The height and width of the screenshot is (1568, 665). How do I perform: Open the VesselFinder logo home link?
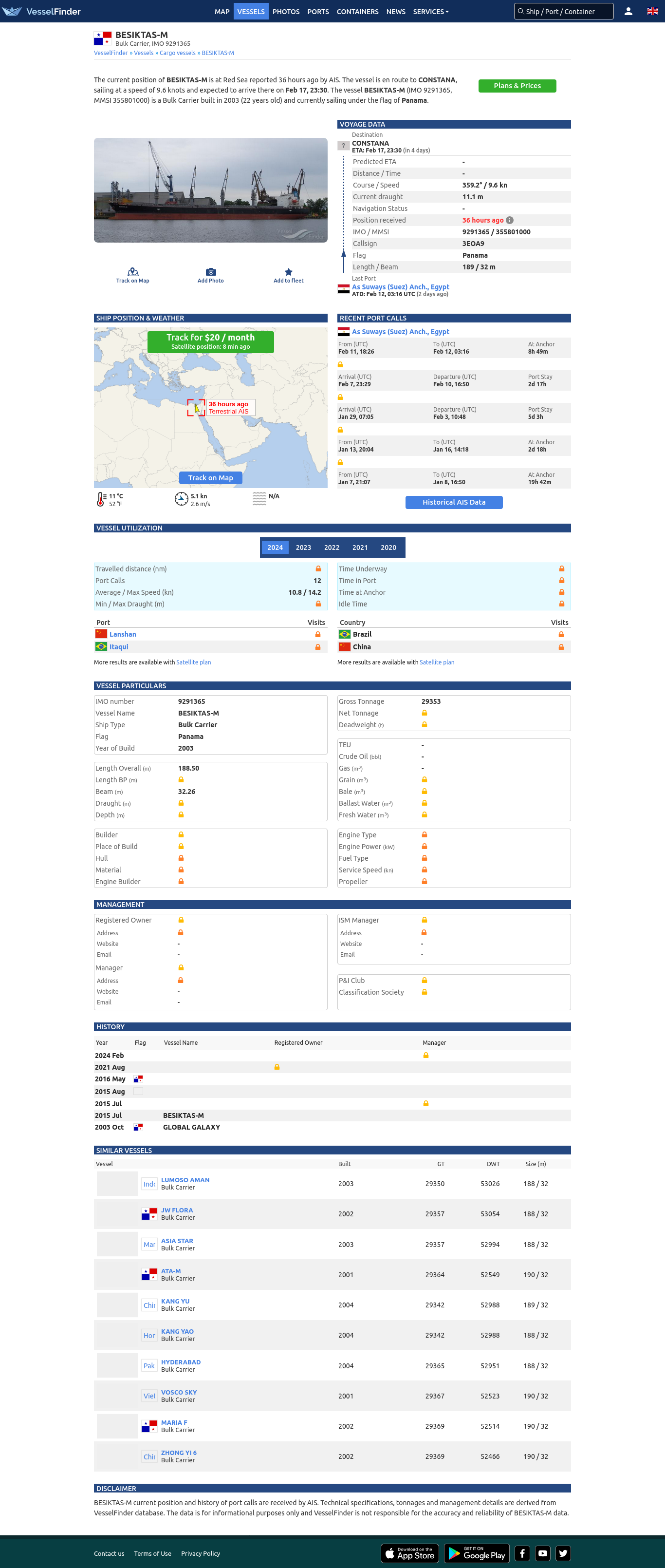click(x=42, y=11)
